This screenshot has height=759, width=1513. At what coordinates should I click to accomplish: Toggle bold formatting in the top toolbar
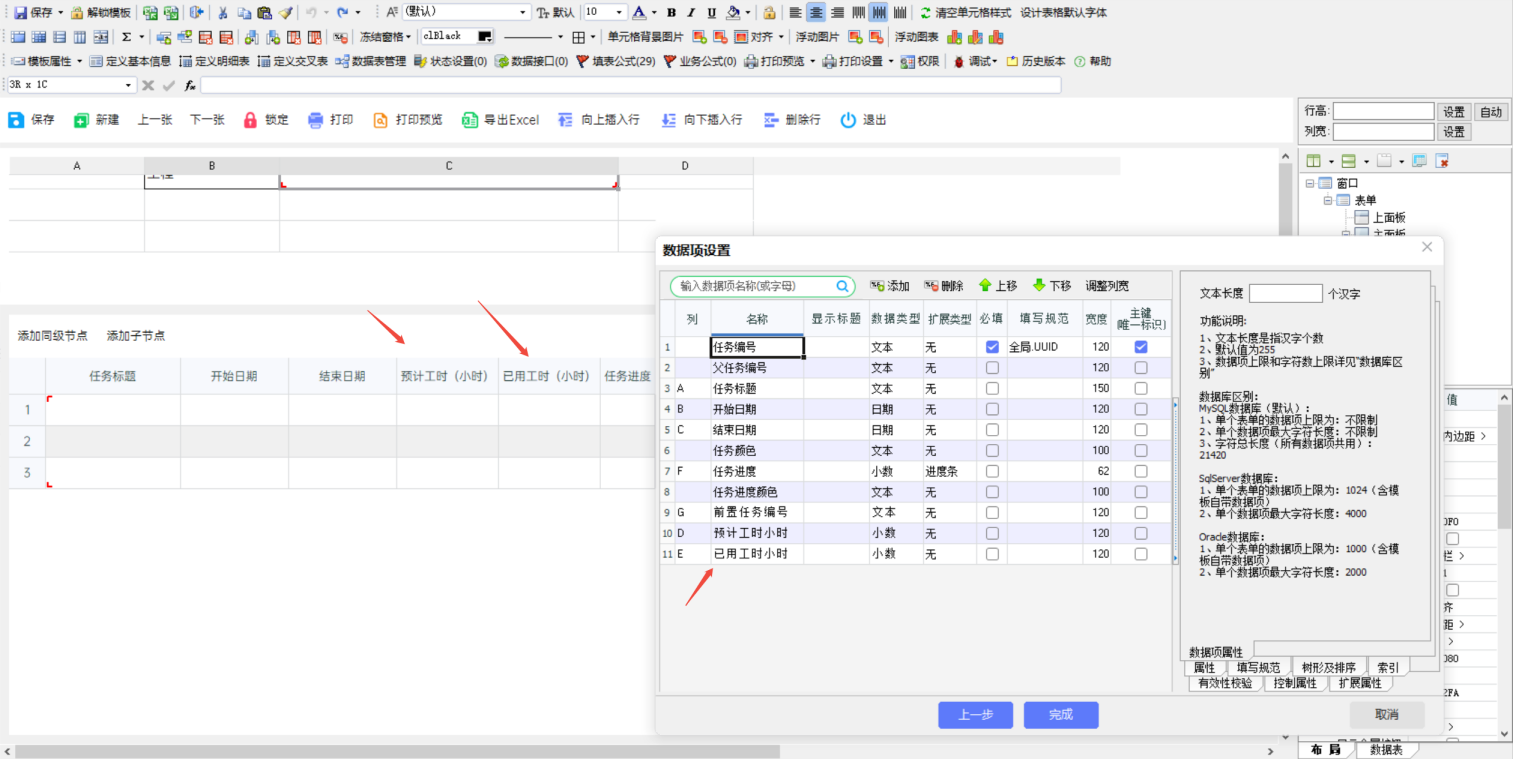point(671,13)
